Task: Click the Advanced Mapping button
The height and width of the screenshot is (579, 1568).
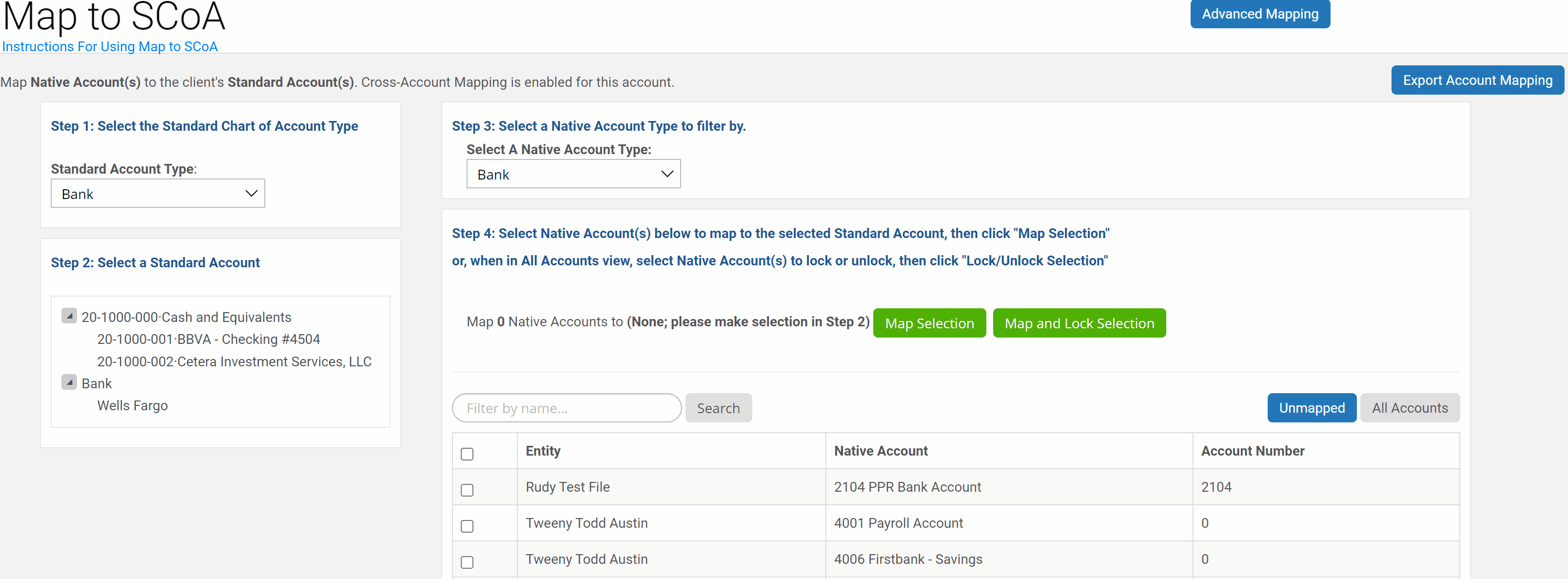Action: [x=1262, y=14]
